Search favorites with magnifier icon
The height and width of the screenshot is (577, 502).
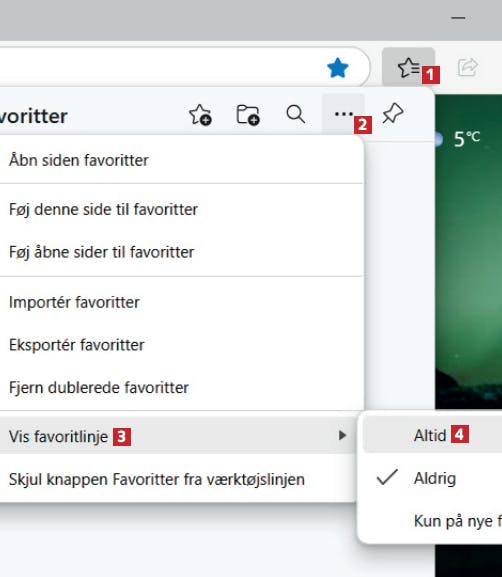(x=296, y=114)
